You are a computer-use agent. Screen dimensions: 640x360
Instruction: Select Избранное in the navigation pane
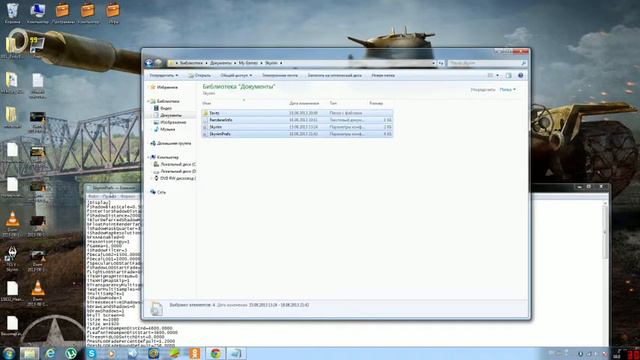coord(167,87)
